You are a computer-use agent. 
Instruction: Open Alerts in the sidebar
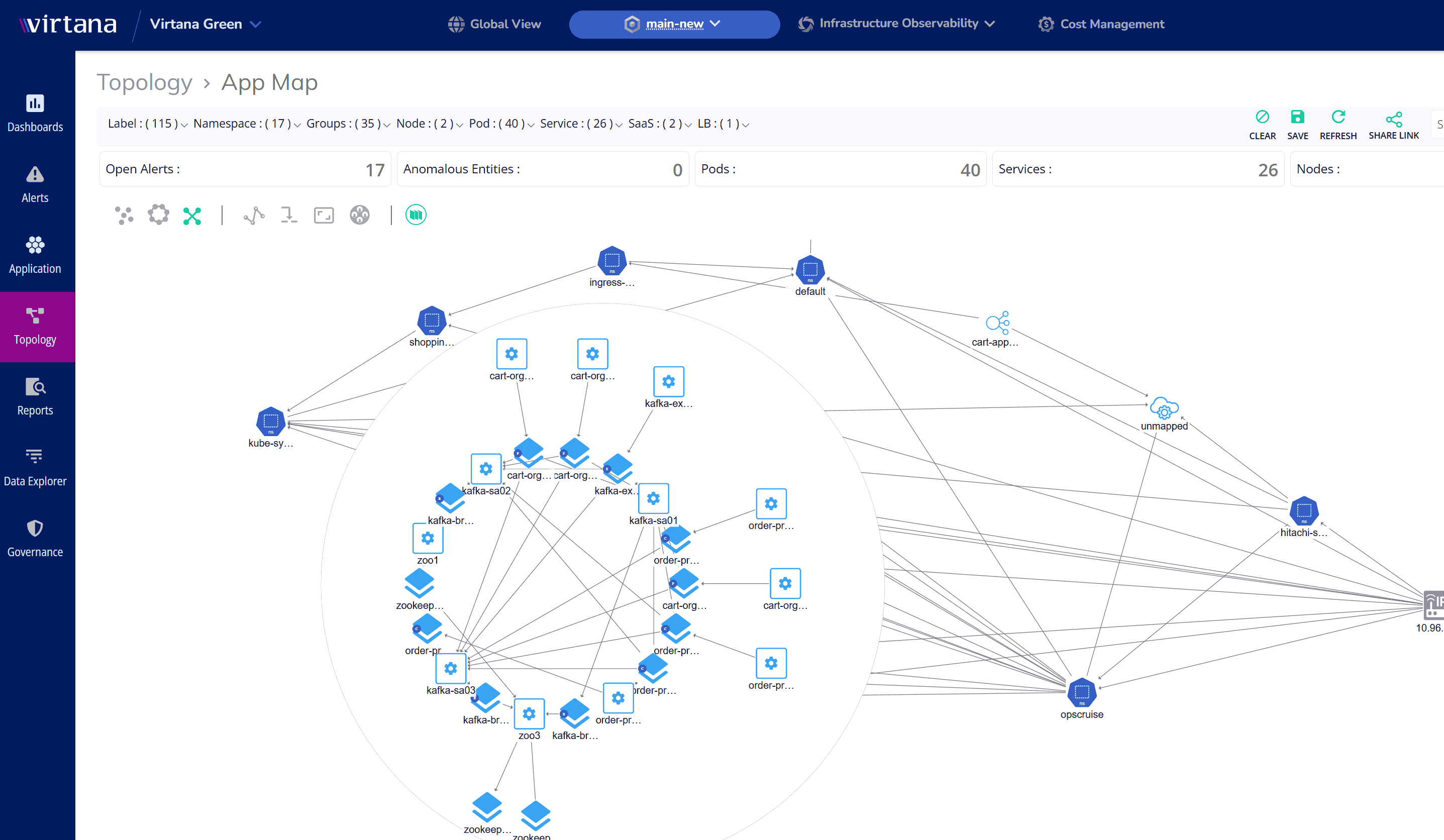point(35,184)
